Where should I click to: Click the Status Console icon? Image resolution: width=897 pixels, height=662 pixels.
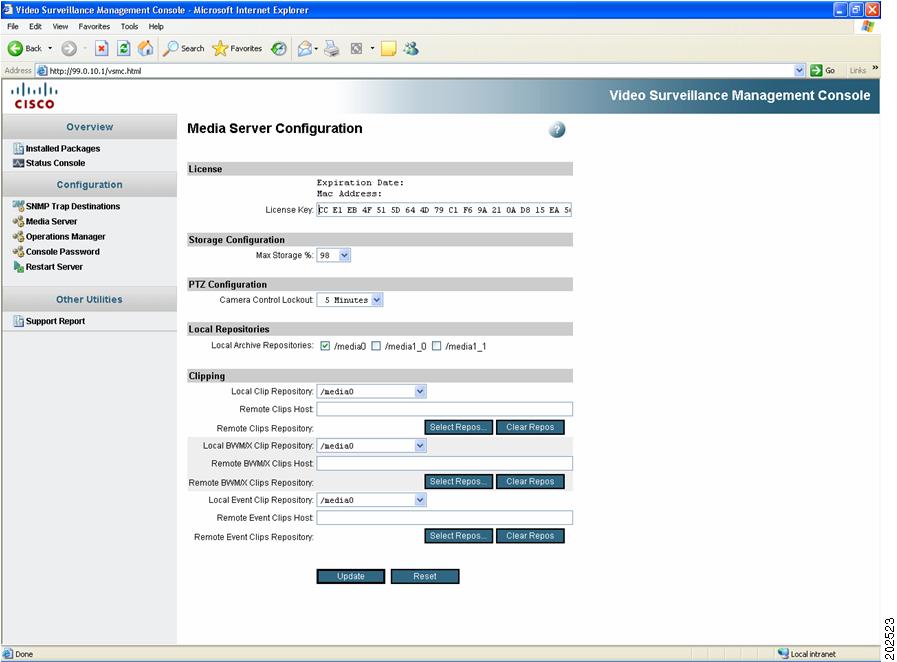coord(19,163)
